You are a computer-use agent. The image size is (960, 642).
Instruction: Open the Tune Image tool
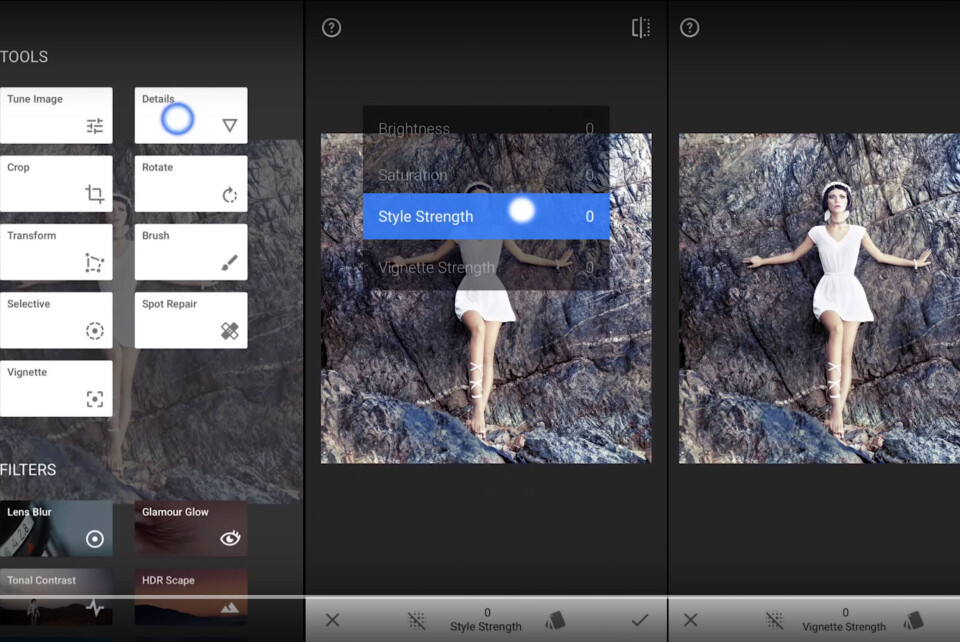pyautogui.click(x=56, y=115)
